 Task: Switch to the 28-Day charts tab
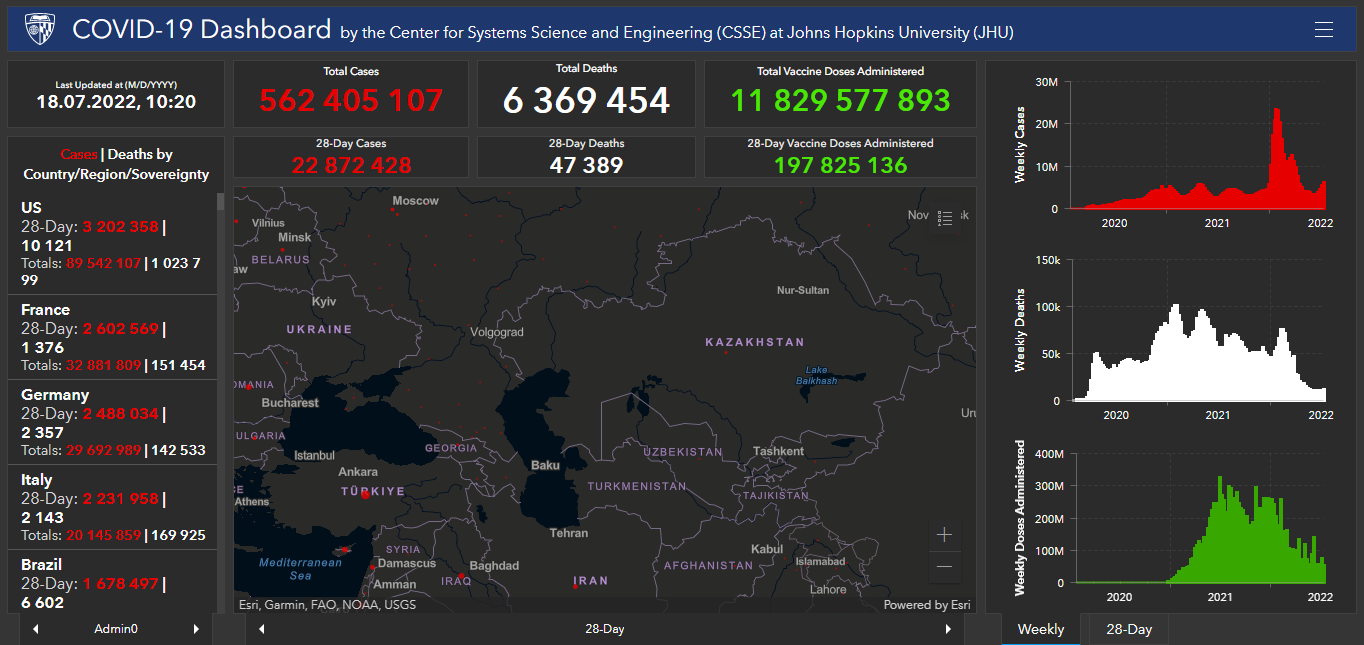point(1129,629)
